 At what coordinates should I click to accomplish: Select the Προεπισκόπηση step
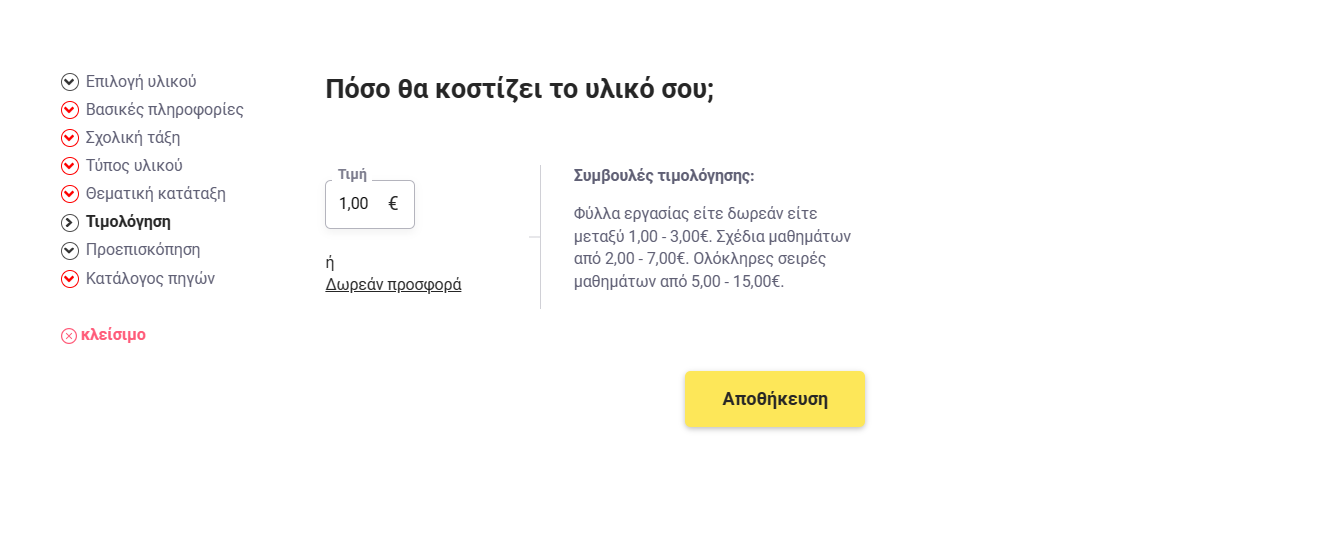(143, 250)
